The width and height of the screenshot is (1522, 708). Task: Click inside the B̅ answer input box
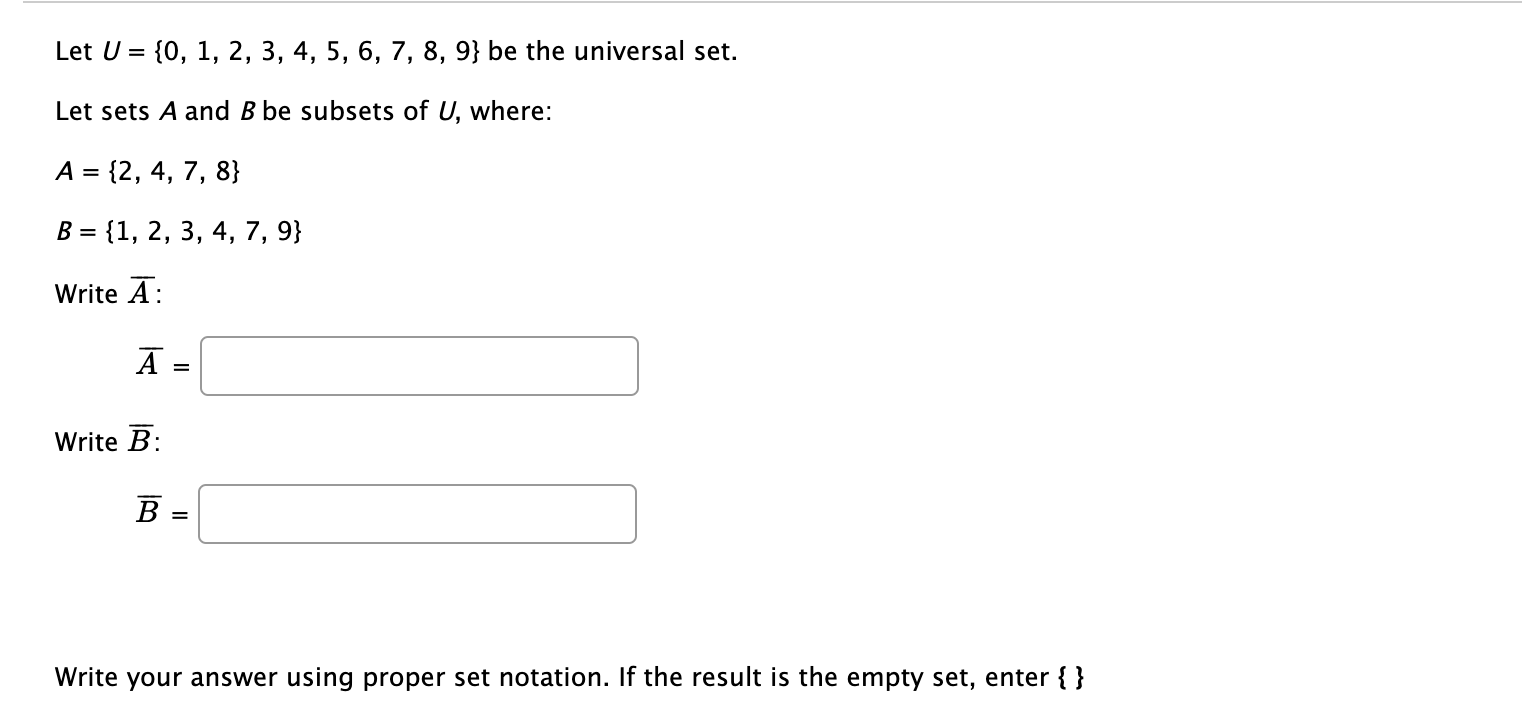coord(418,514)
